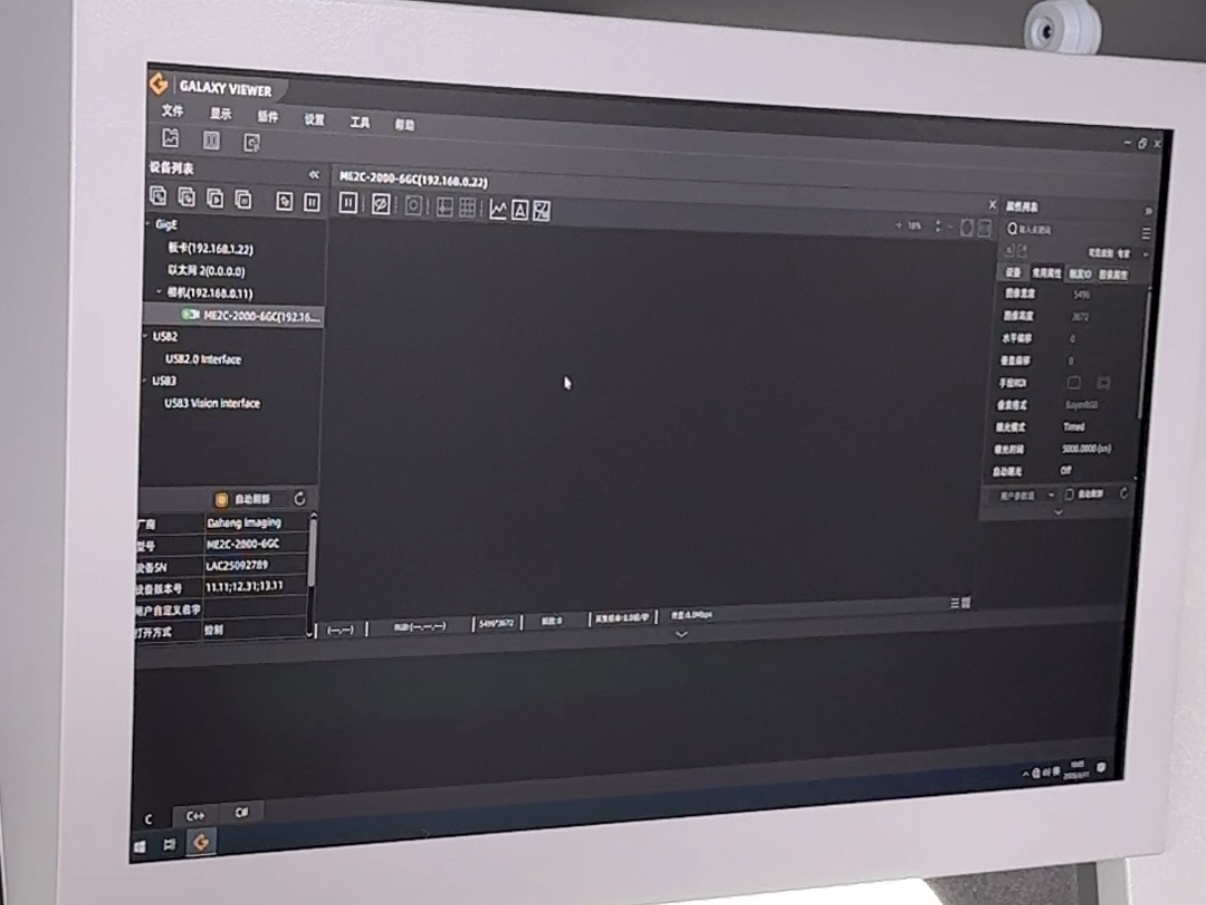The height and width of the screenshot is (905, 1206).
Task: Click the 5496*3672 resolution status entry
Action: [x=495, y=623]
